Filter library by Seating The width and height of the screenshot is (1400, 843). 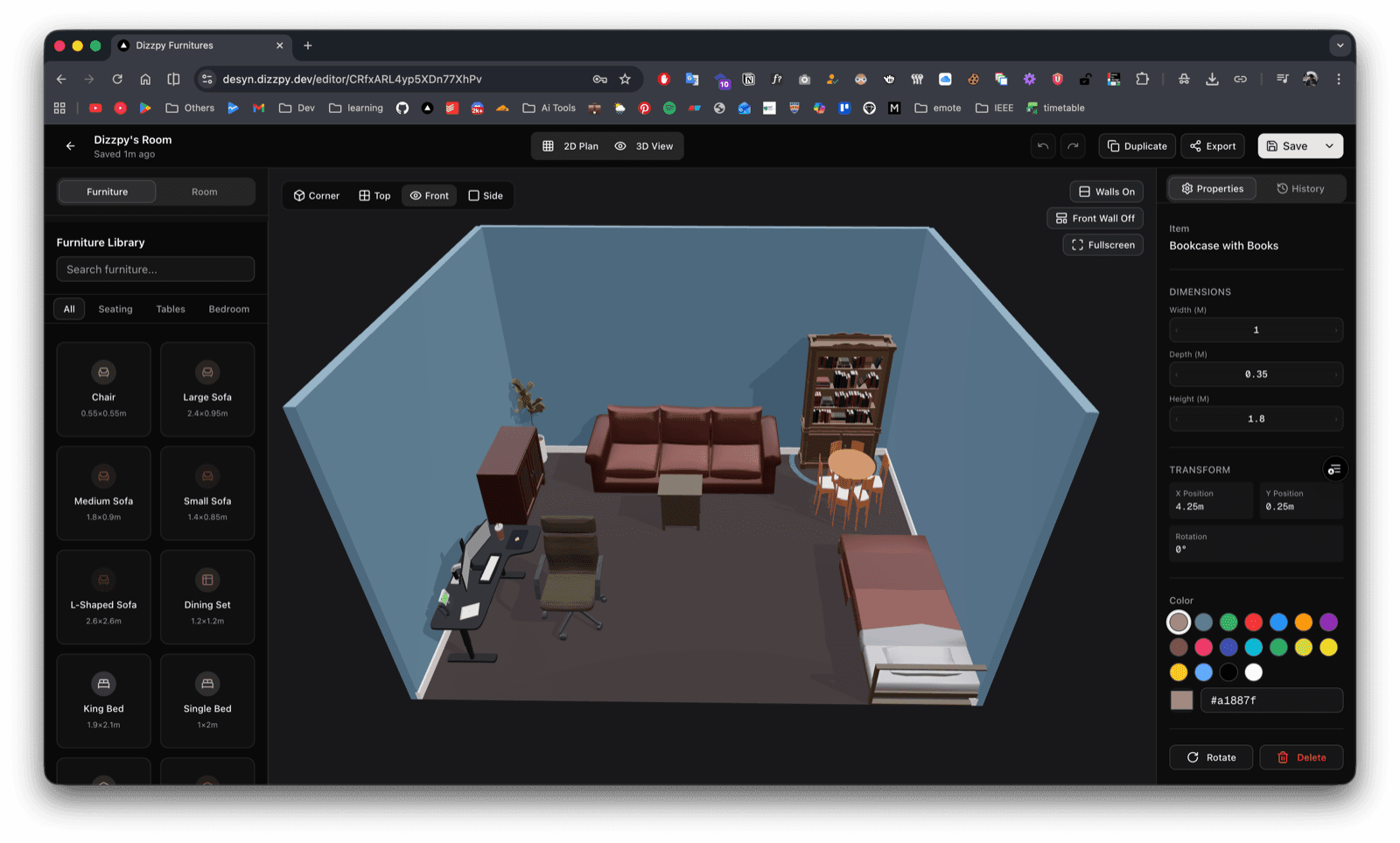[x=115, y=309]
